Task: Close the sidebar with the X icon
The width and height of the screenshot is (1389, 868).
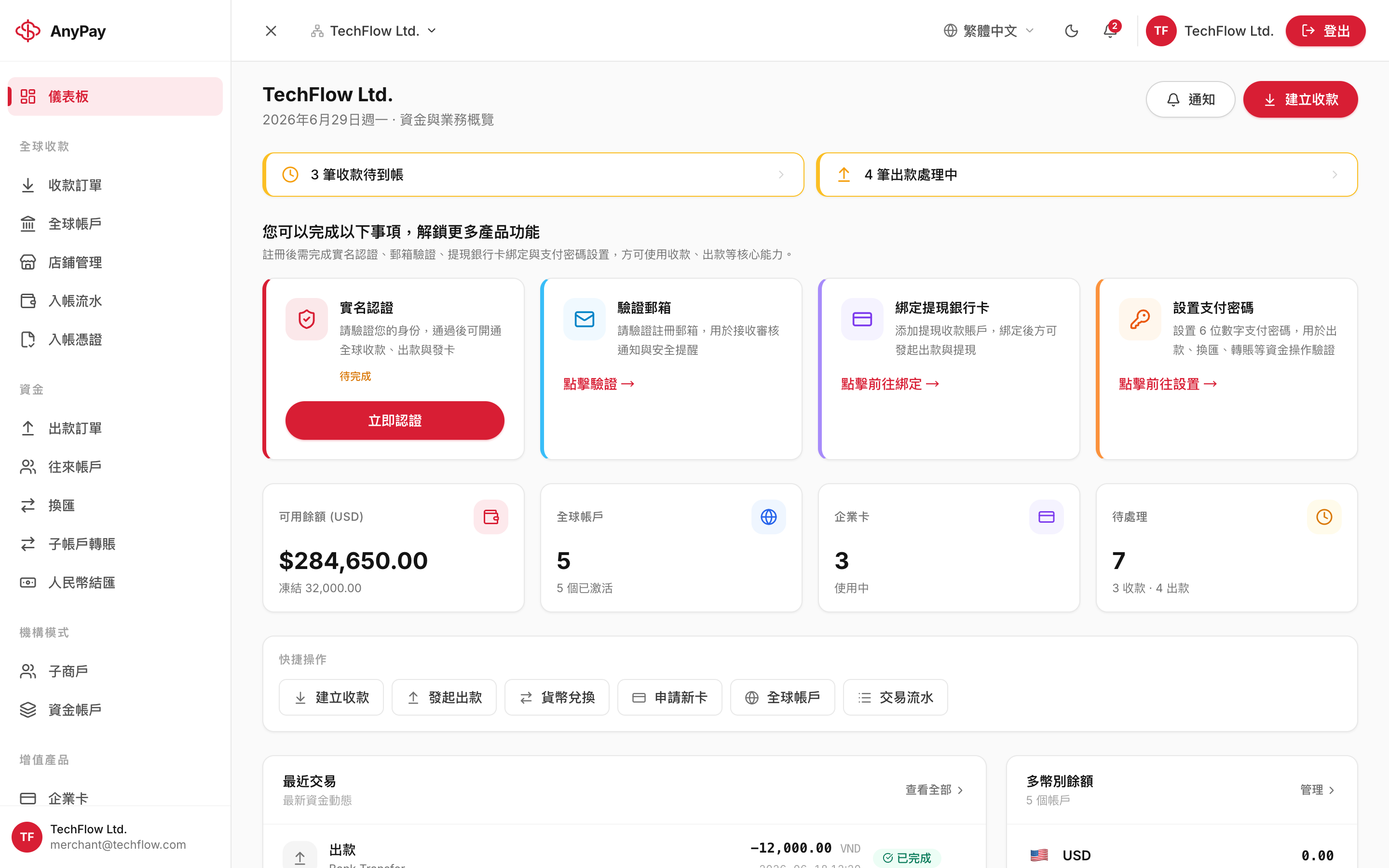Action: pyautogui.click(x=271, y=31)
